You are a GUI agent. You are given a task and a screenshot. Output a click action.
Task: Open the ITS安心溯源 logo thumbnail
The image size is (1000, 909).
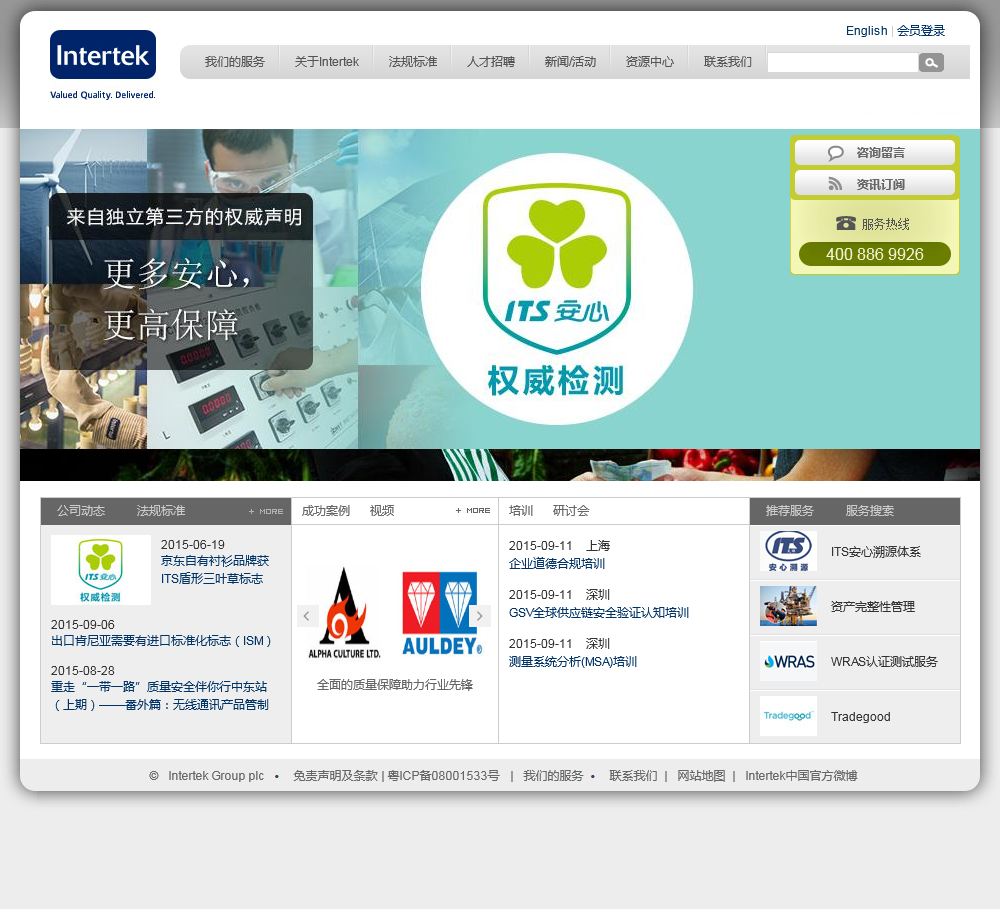click(x=788, y=551)
